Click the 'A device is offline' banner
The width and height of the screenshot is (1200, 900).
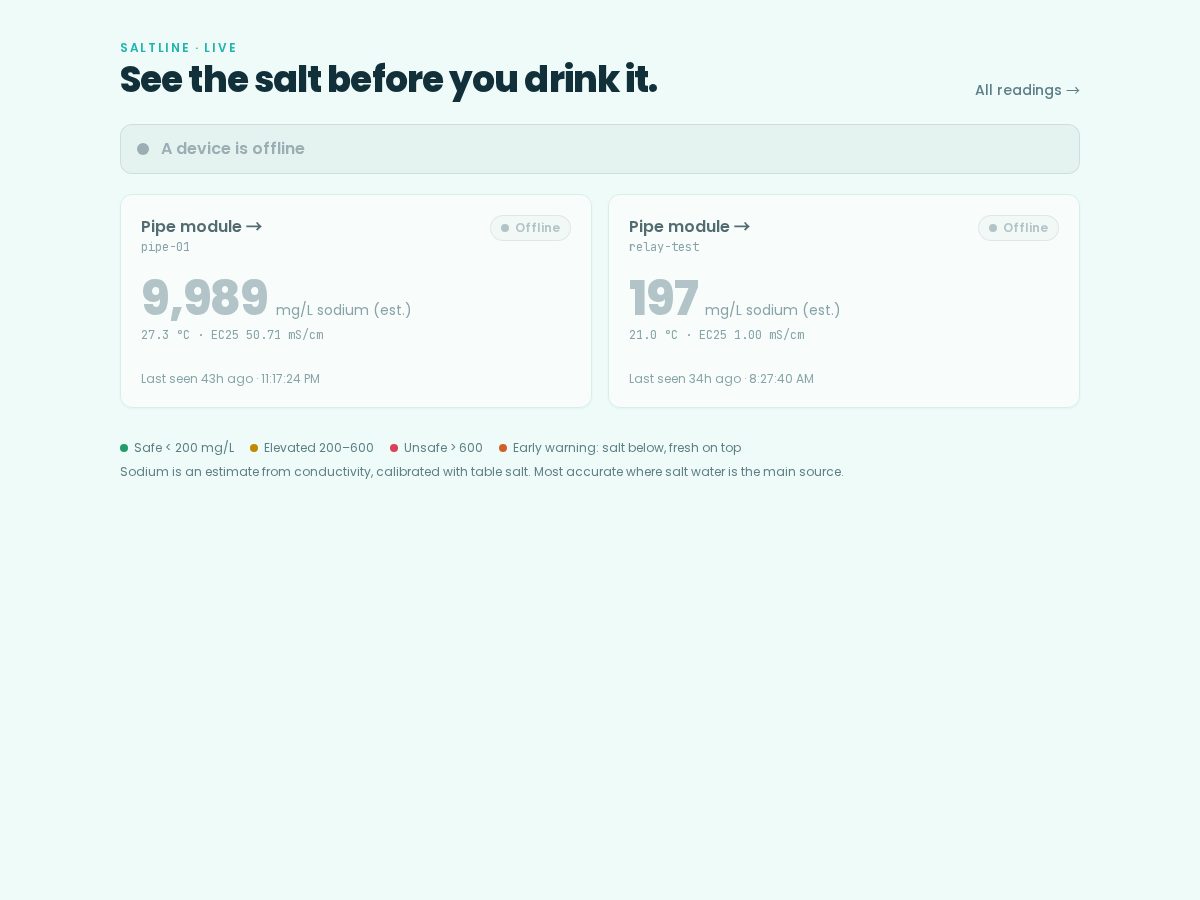click(x=600, y=149)
